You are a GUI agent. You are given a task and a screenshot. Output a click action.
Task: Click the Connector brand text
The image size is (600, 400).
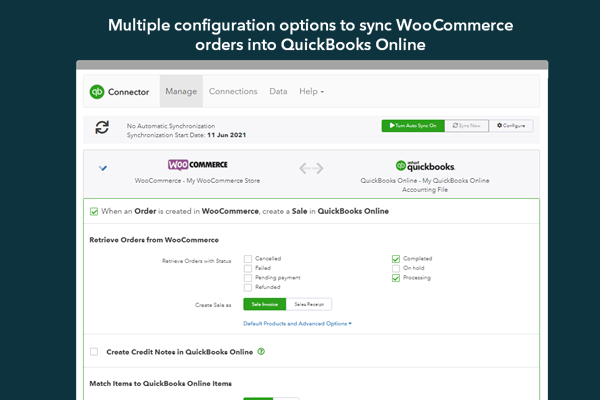pos(129,92)
